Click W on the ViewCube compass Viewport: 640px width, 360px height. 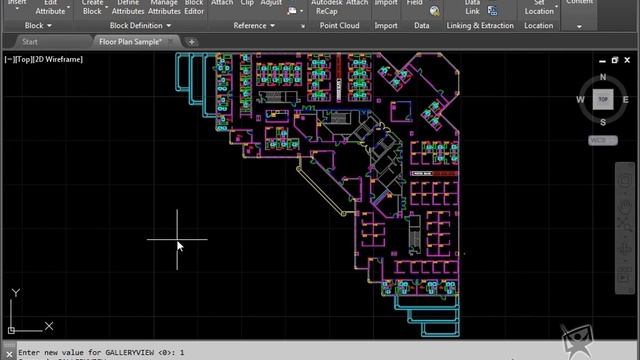click(x=580, y=100)
